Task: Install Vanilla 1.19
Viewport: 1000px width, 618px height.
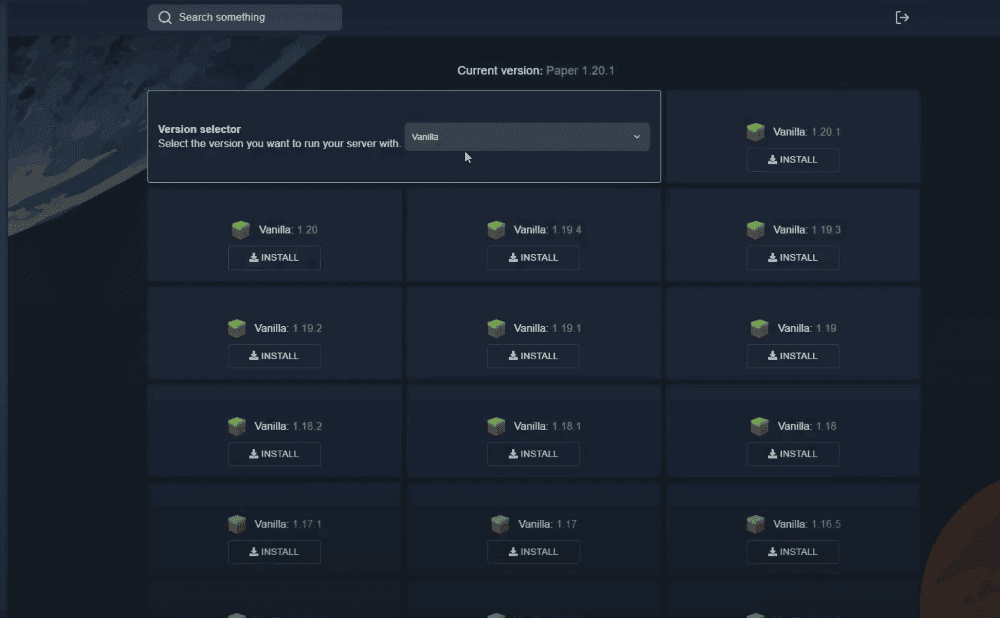Action: (792, 356)
